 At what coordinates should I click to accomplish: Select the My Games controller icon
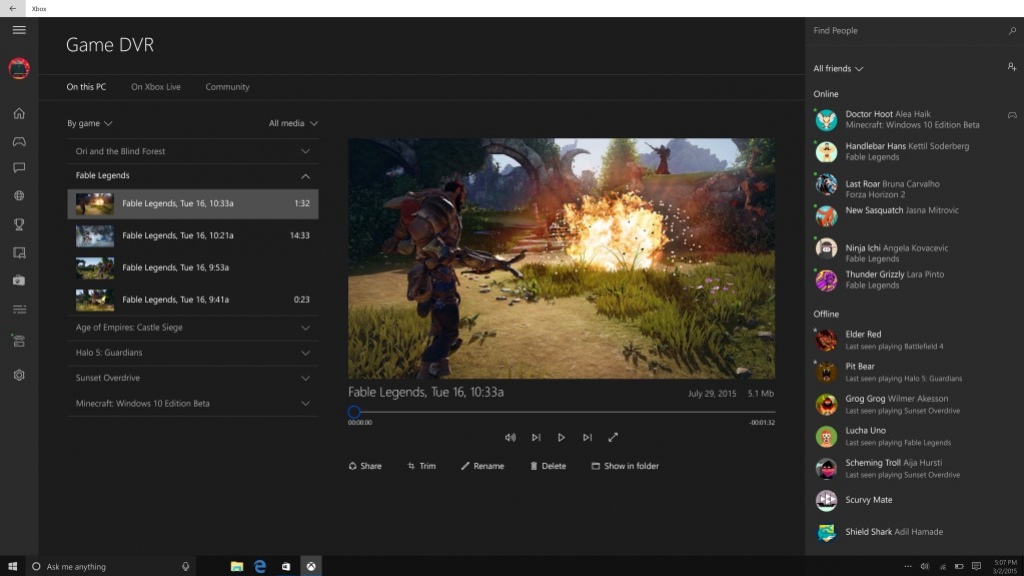point(17,141)
